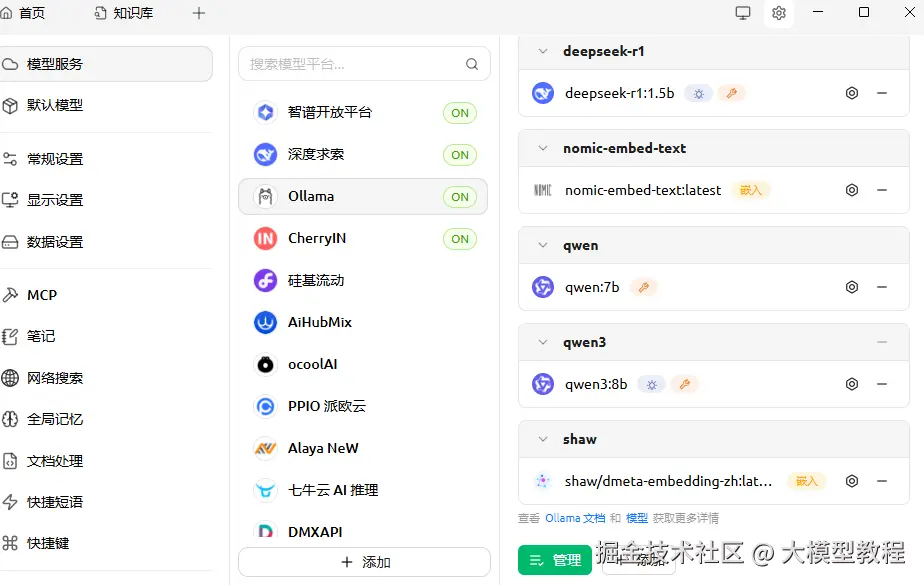Open 笔记 settings section
The image size is (924, 585).
[105, 336]
